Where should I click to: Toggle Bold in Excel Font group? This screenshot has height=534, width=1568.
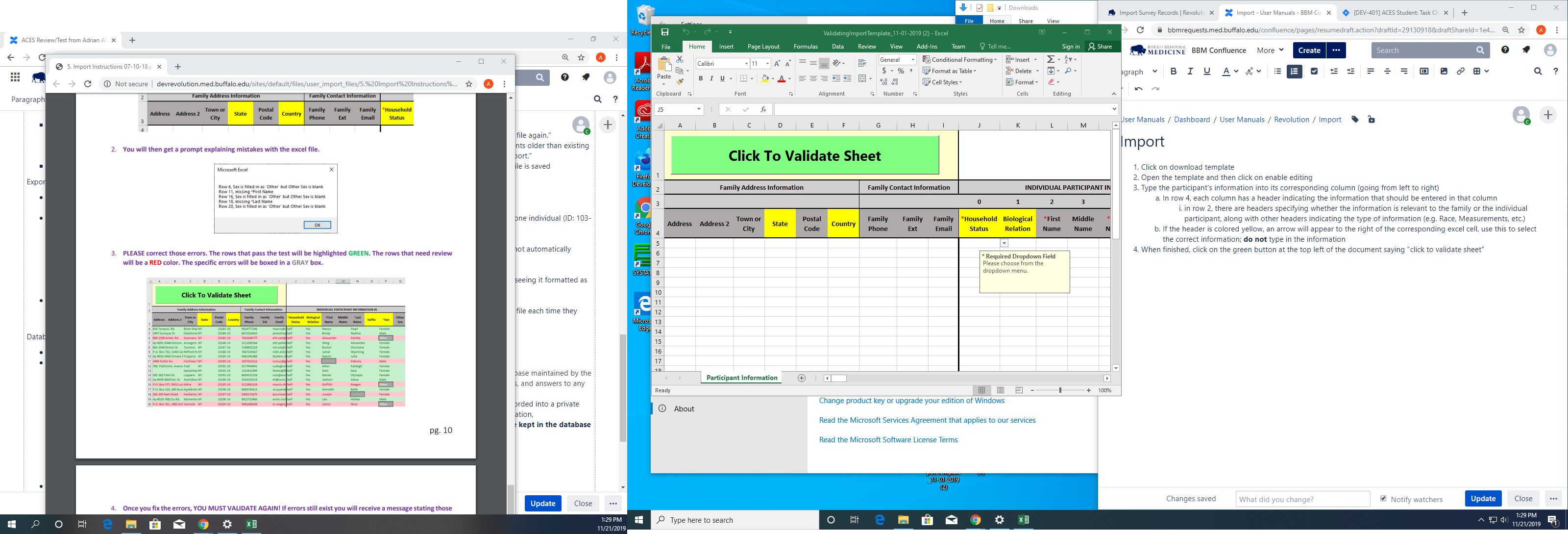[x=701, y=78]
